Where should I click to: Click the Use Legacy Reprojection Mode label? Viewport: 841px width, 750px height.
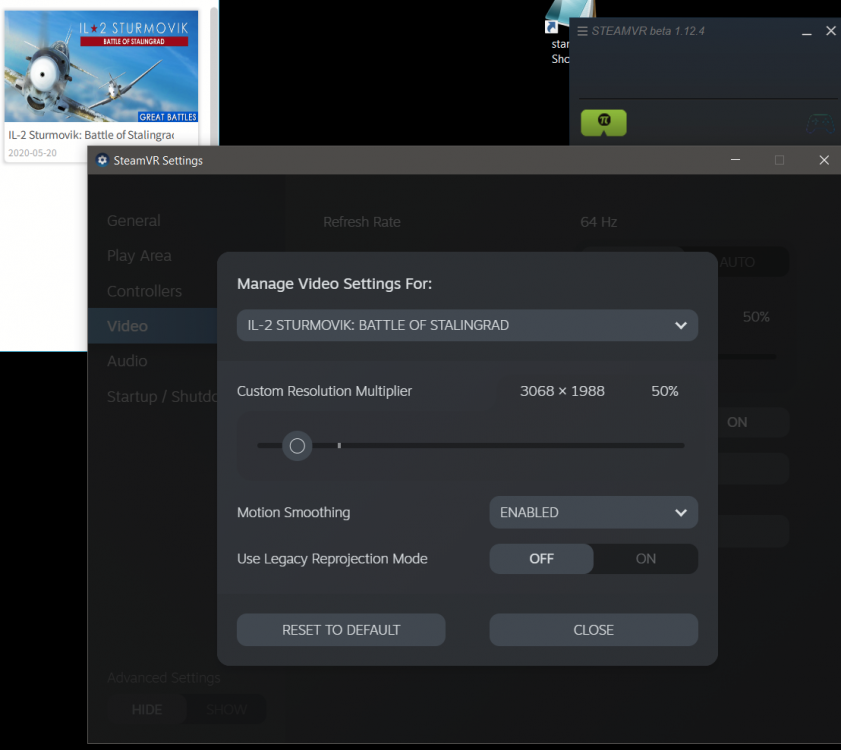coord(332,558)
